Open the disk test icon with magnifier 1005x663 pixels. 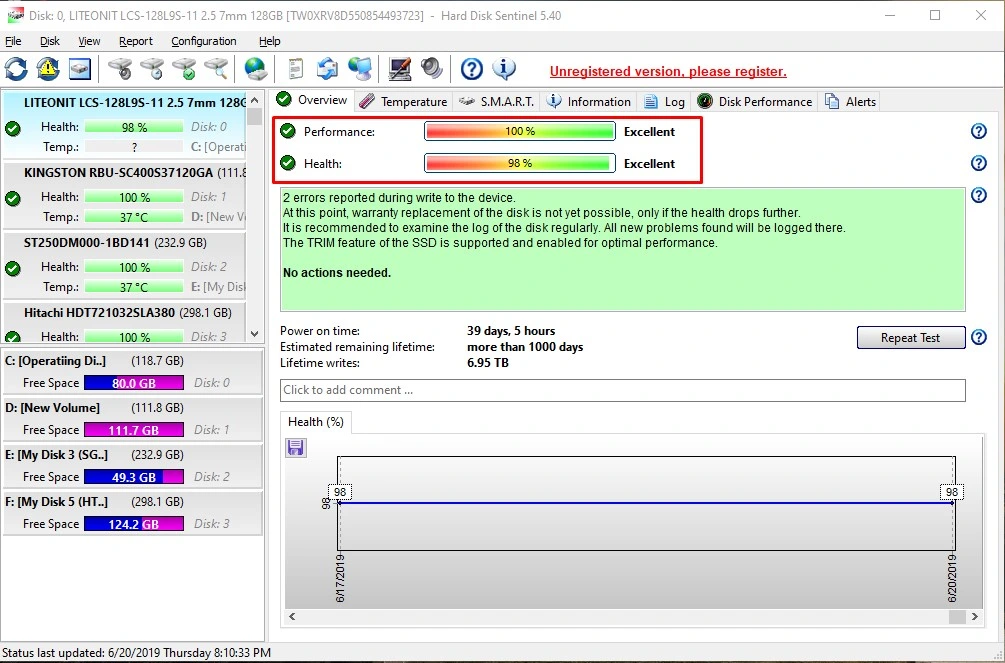click(217, 69)
